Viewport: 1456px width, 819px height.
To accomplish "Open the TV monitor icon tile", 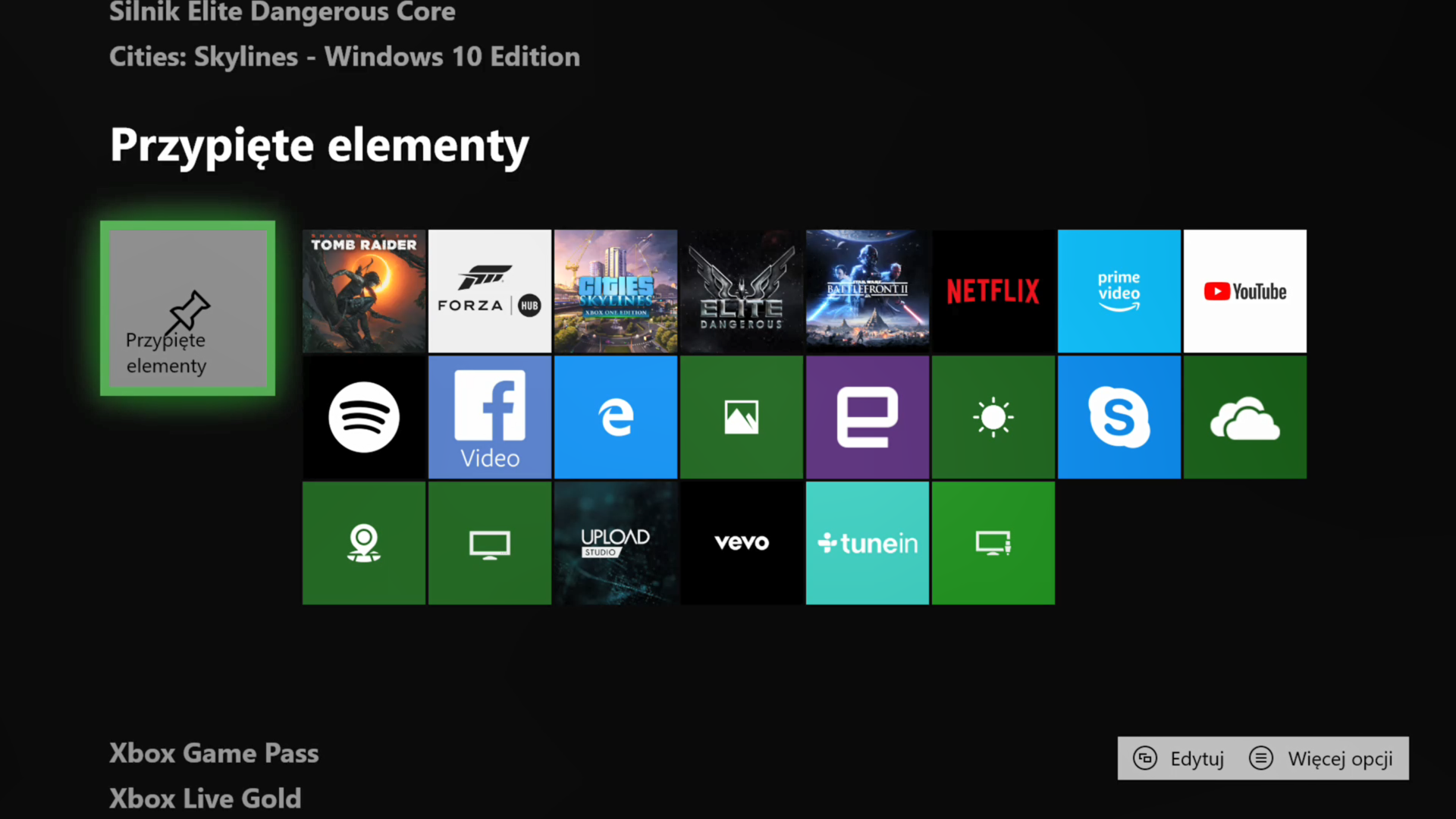I will [490, 543].
